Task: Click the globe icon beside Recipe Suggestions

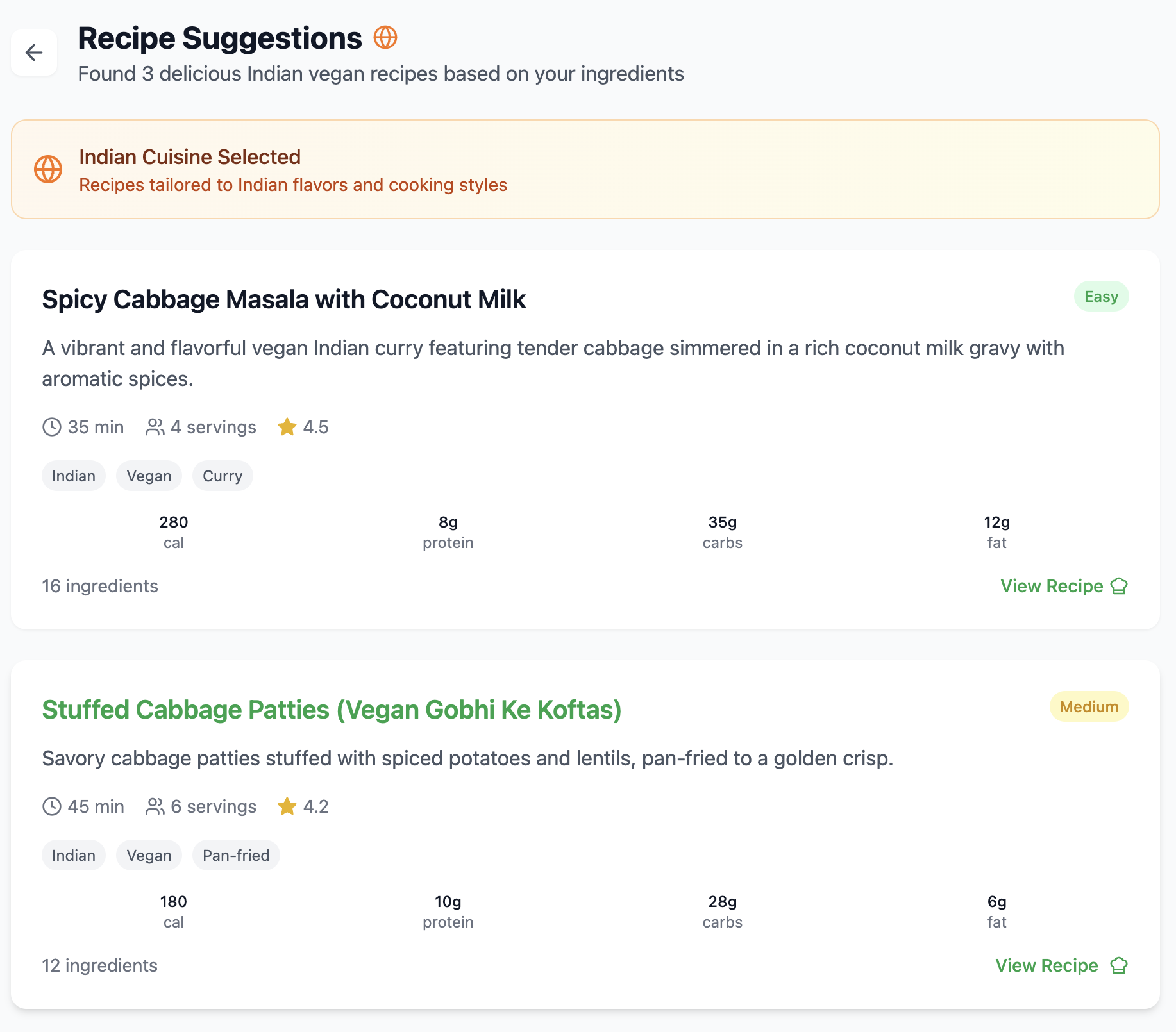Action: click(x=385, y=38)
